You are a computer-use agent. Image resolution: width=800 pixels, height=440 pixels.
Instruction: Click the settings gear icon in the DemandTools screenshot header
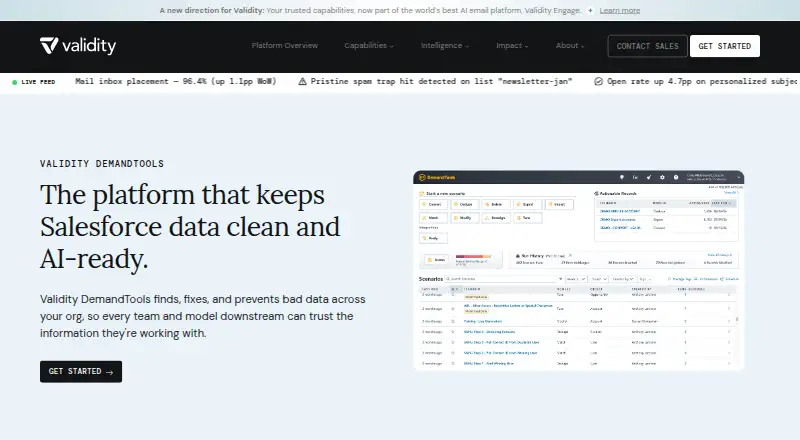click(662, 177)
